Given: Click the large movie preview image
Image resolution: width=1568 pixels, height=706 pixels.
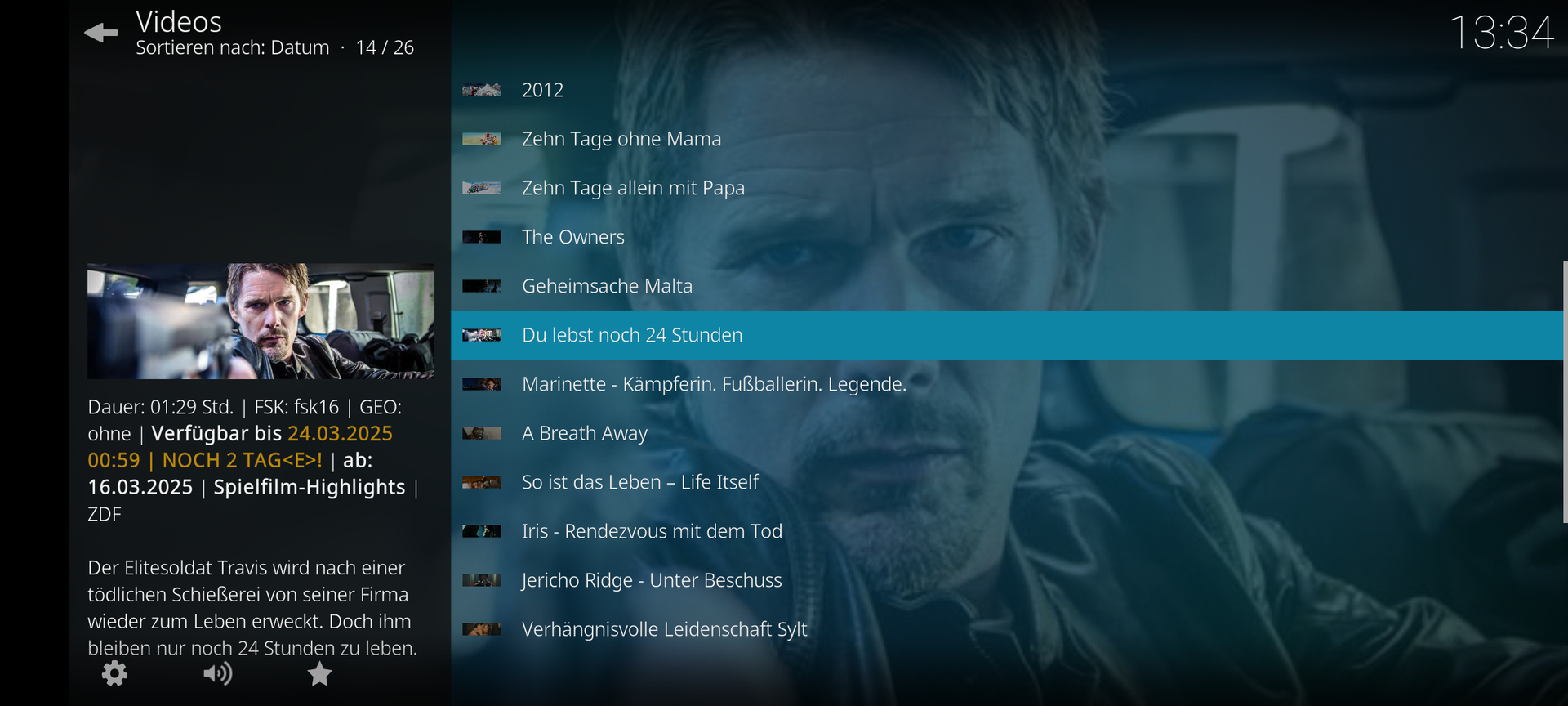Looking at the screenshot, I should [261, 321].
